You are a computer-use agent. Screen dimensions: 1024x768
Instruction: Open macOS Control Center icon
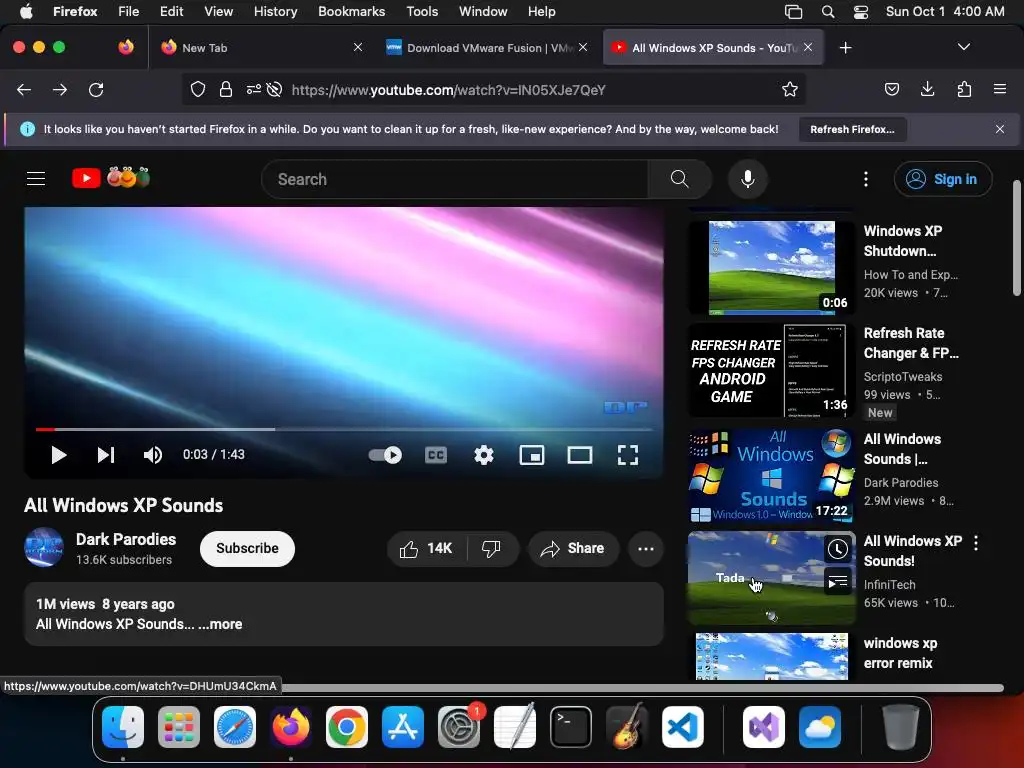pyautogui.click(x=861, y=12)
